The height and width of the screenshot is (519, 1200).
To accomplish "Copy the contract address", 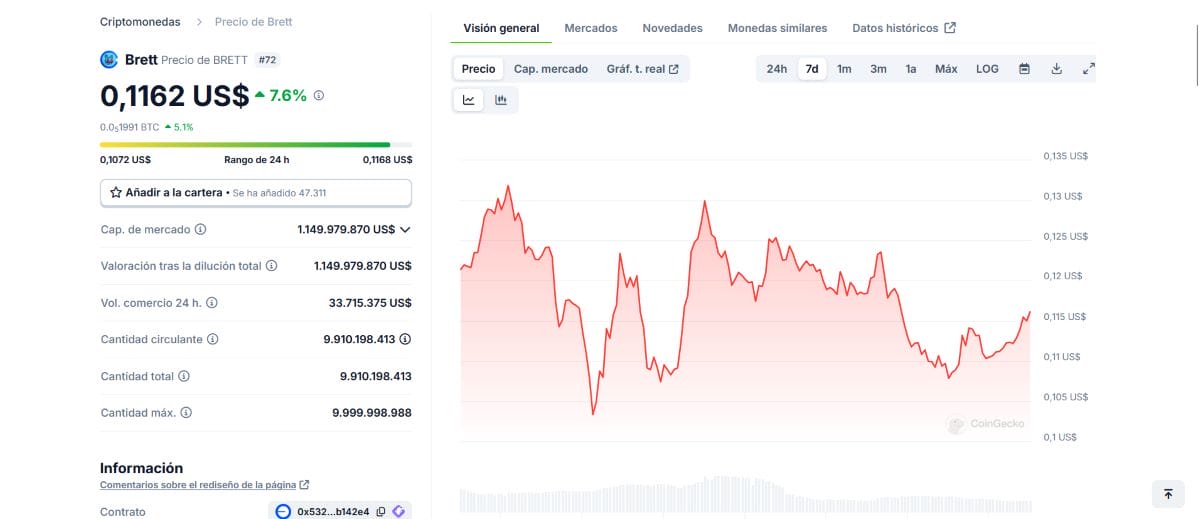I will tap(381, 512).
